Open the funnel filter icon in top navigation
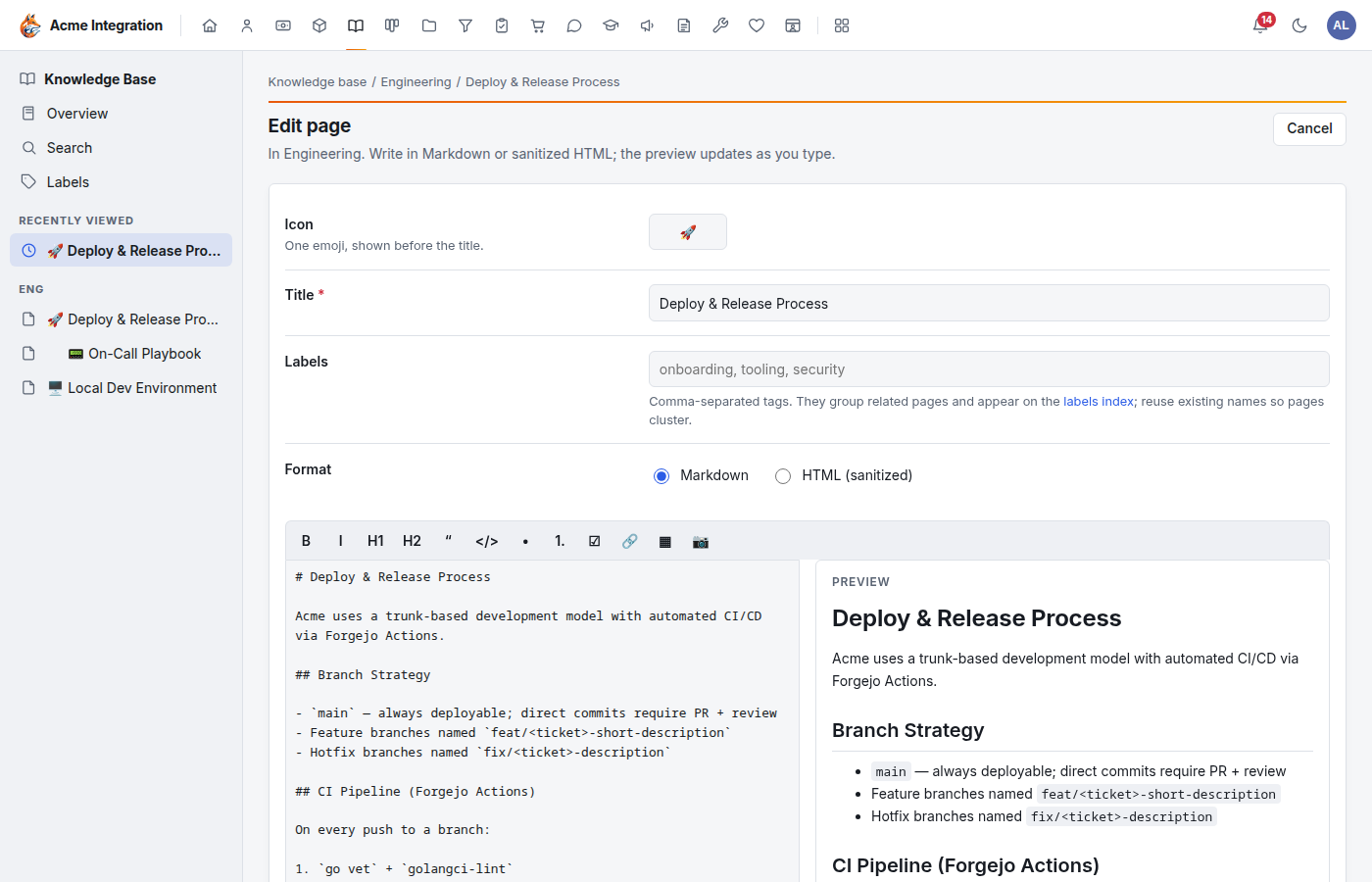The width and height of the screenshot is (1372, 882). pos(465,25)
